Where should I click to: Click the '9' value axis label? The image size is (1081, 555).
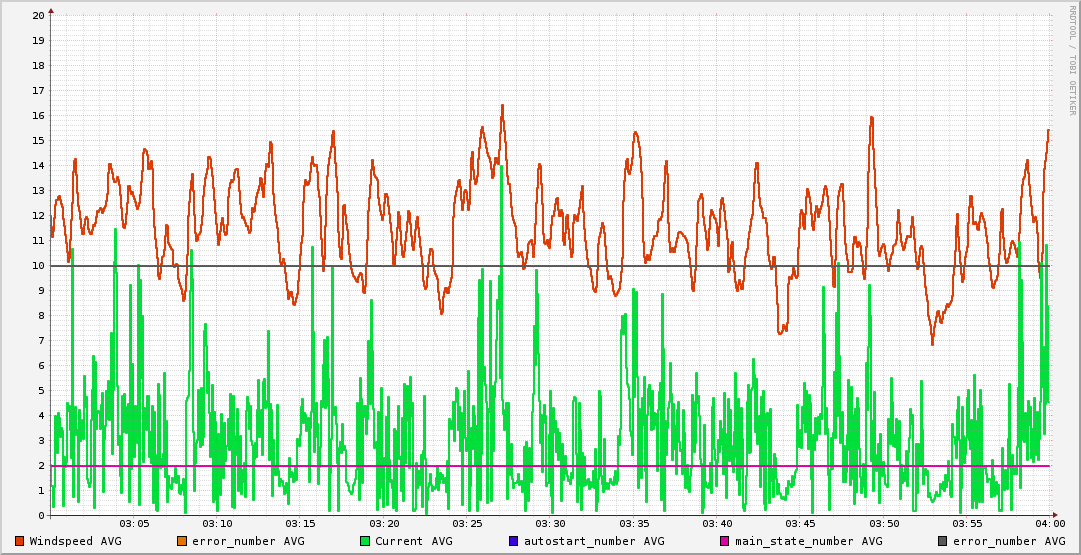41,290
